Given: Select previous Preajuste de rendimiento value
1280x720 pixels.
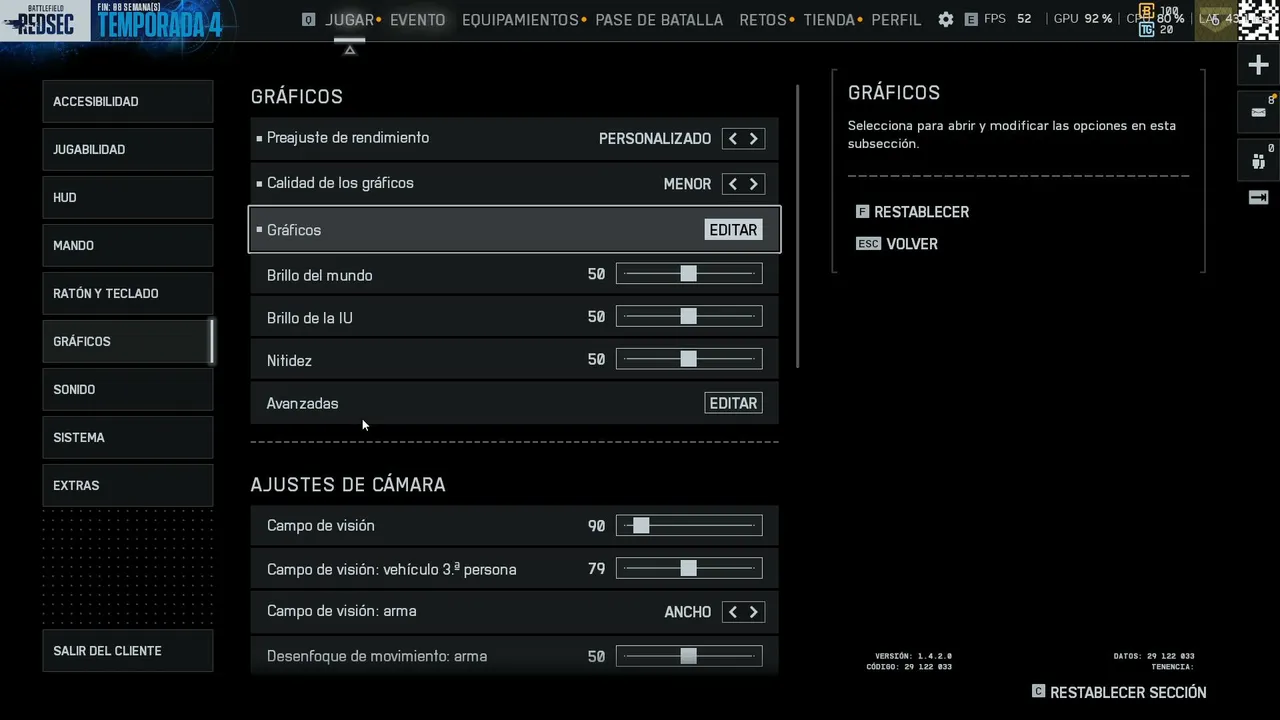Looking at the screenshot, I should click(733, 139).
